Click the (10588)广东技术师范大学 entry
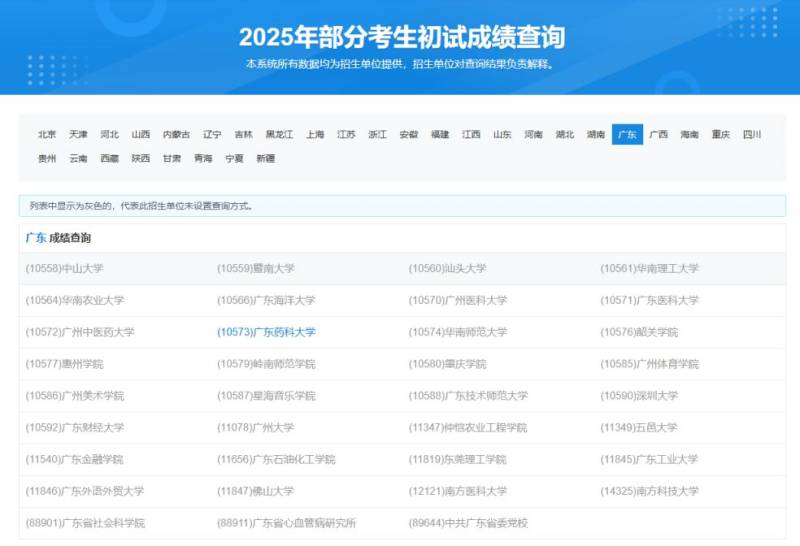This screenshot has height=546, width=800. [x=468, y=395]
